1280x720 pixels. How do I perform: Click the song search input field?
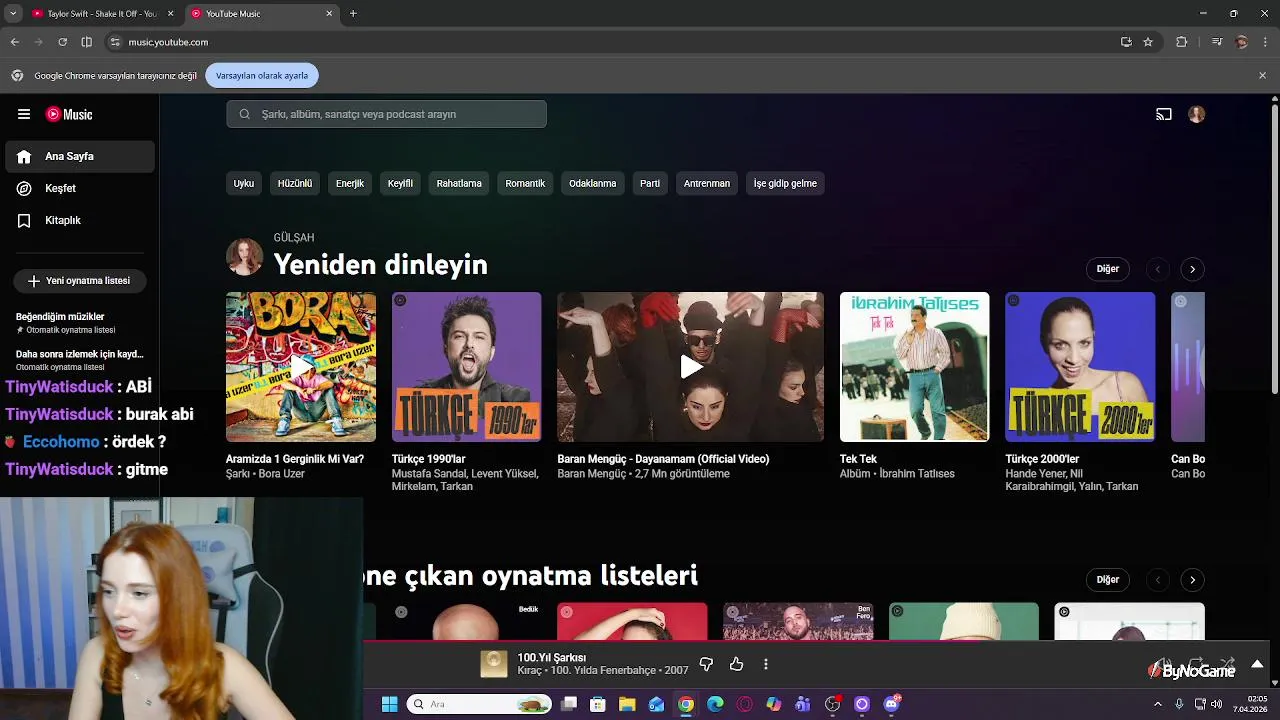click(x=386, y=114)
